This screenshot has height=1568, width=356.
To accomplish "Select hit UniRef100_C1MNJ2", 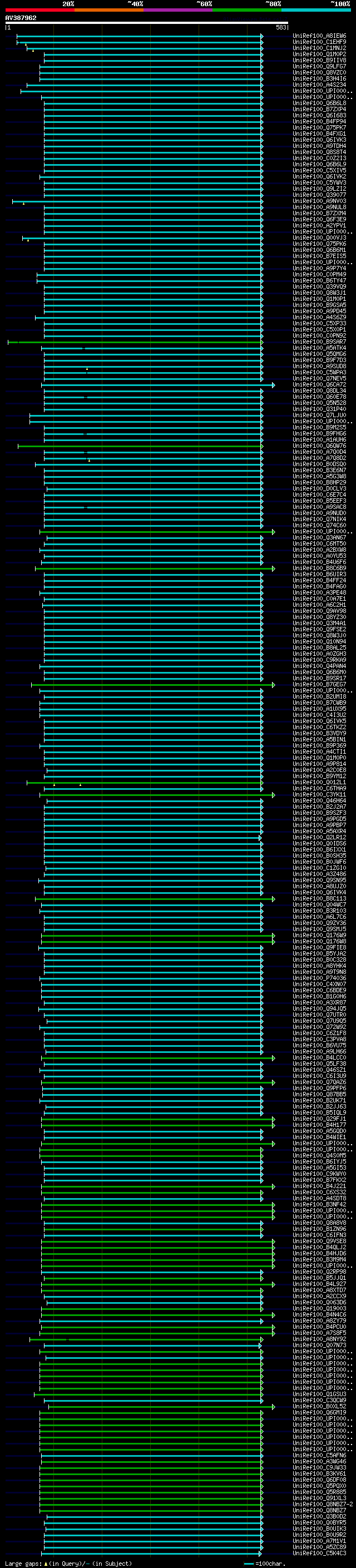I will click(319, 48).
